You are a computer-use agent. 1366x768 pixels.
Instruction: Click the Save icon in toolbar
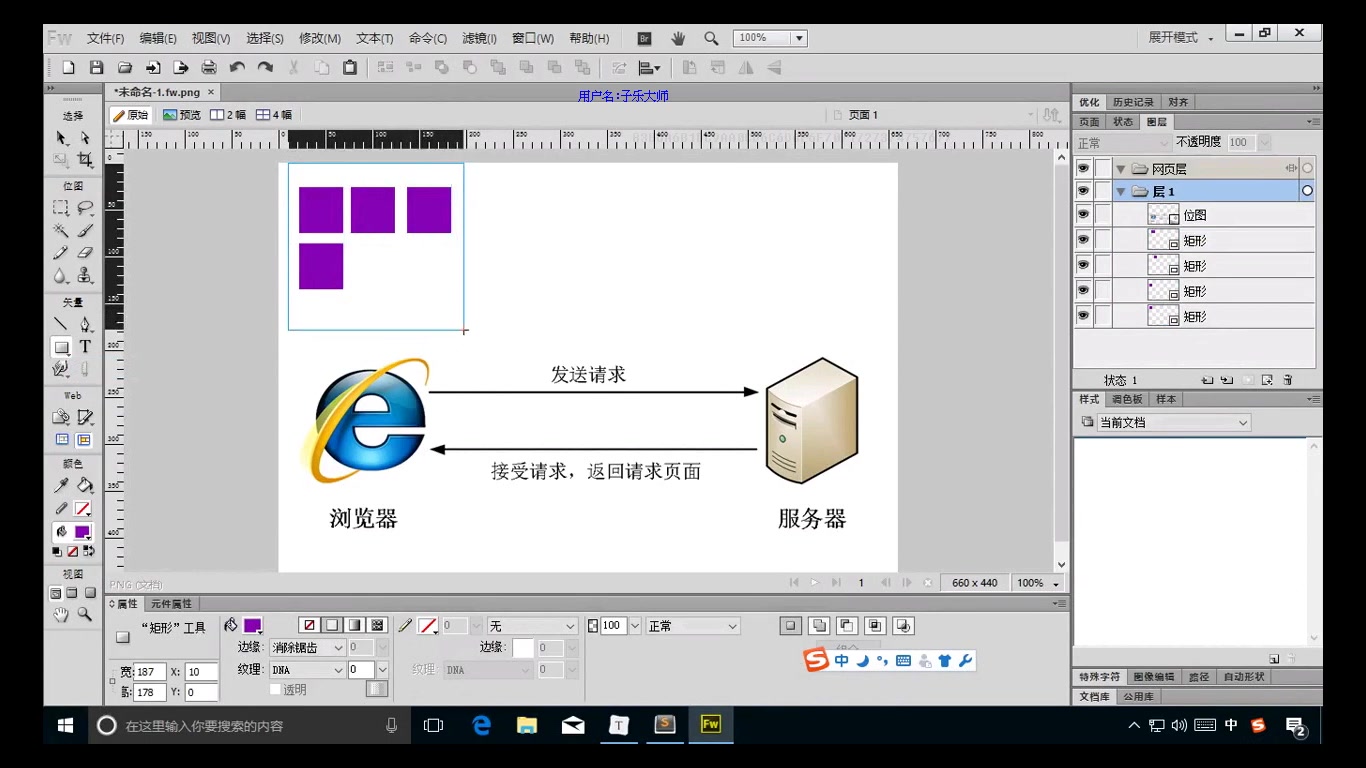point(97,68)
